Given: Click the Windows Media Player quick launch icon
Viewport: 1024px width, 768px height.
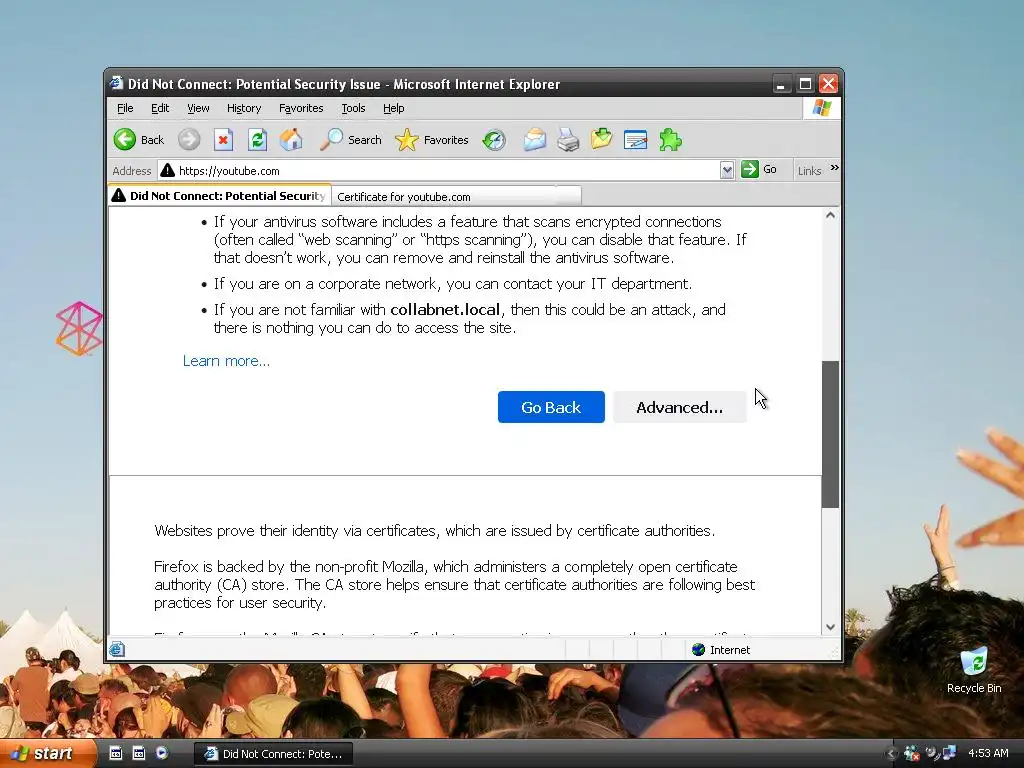Looking at the screenshot, I should coord(162,753).
